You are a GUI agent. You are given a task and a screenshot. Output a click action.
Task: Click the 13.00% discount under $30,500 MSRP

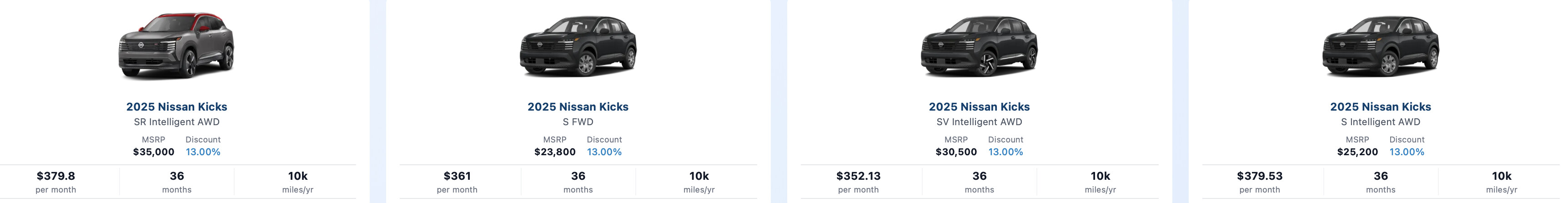click(1005, 152)
